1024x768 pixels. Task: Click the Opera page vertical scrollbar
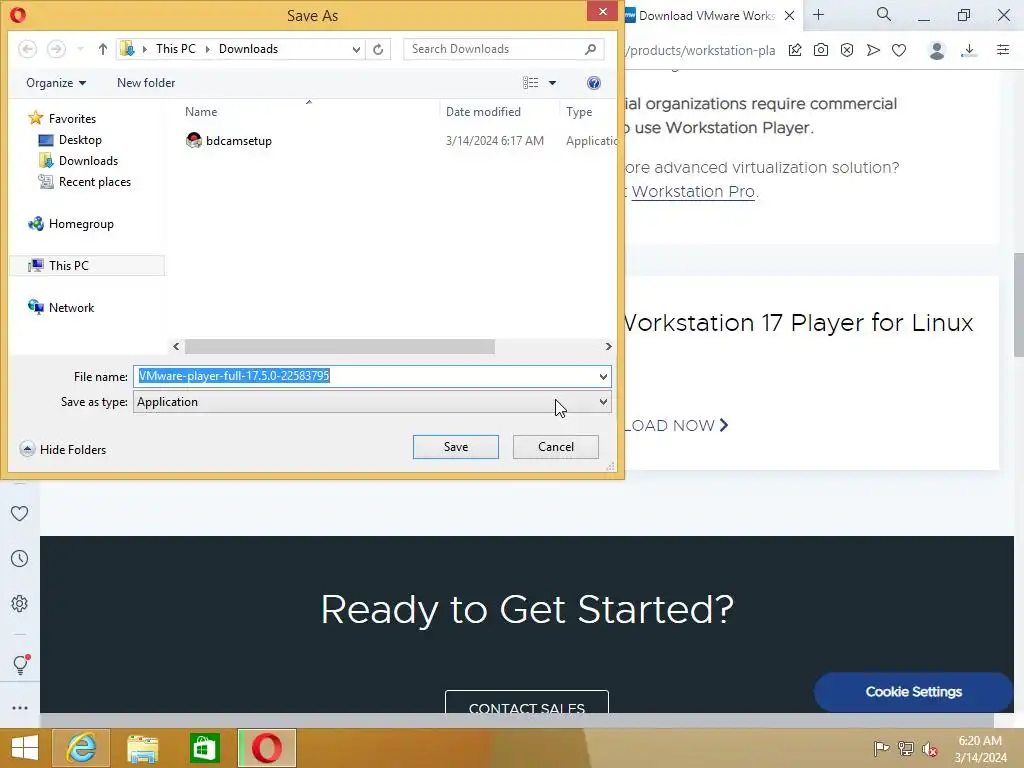pyautogui.click(x=1018, y=304)
